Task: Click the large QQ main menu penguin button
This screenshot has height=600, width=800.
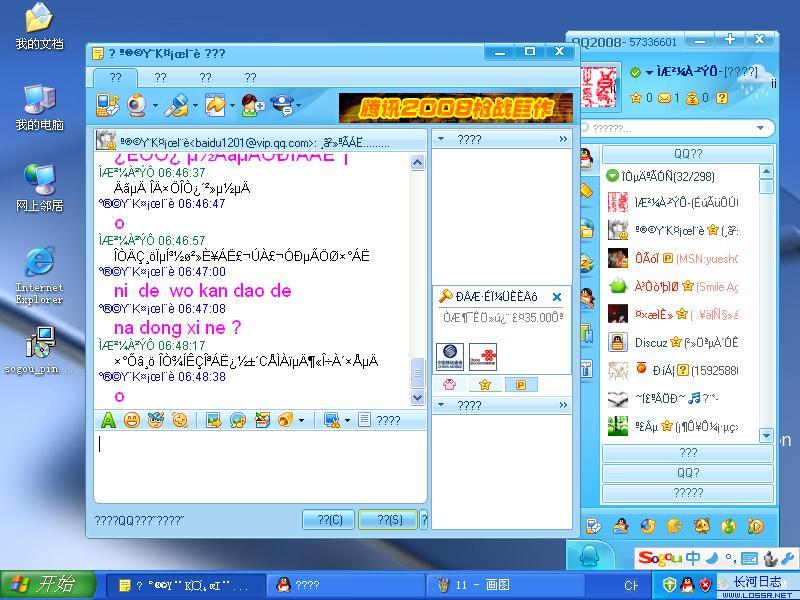Action: pyautogui.click(x=590, y=555)
